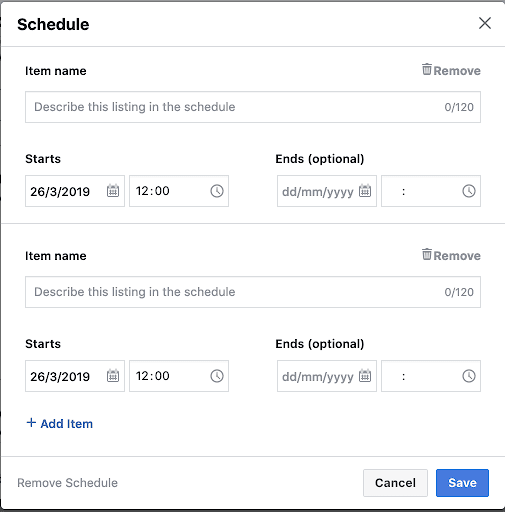Open calendar picker for second Starts date
Image resolution: width=505 pixels, height=512 pixels.
[x=113, y=376]
